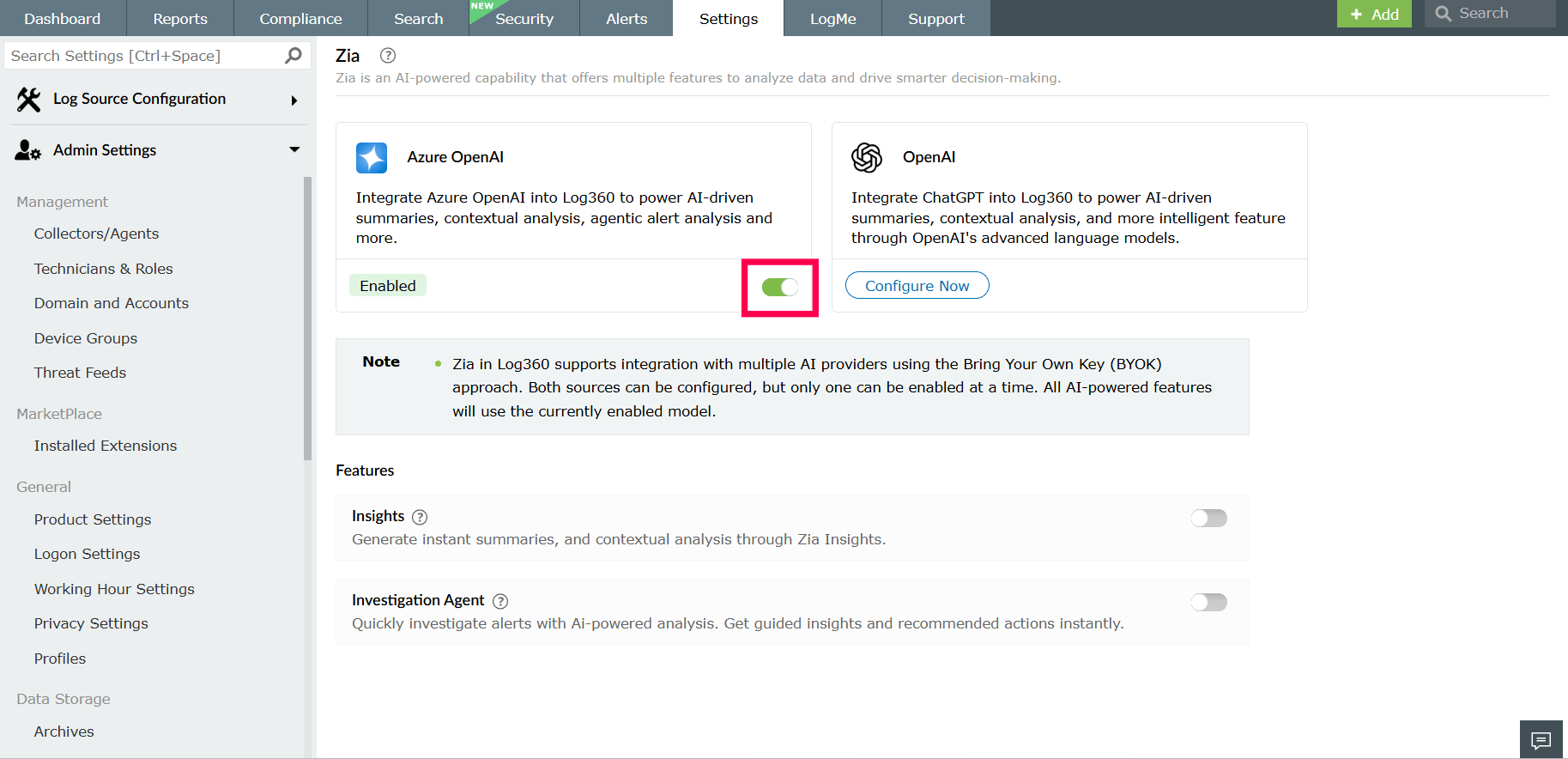
Task: Open Technicians & Roles settings
Action: point(104,269)
